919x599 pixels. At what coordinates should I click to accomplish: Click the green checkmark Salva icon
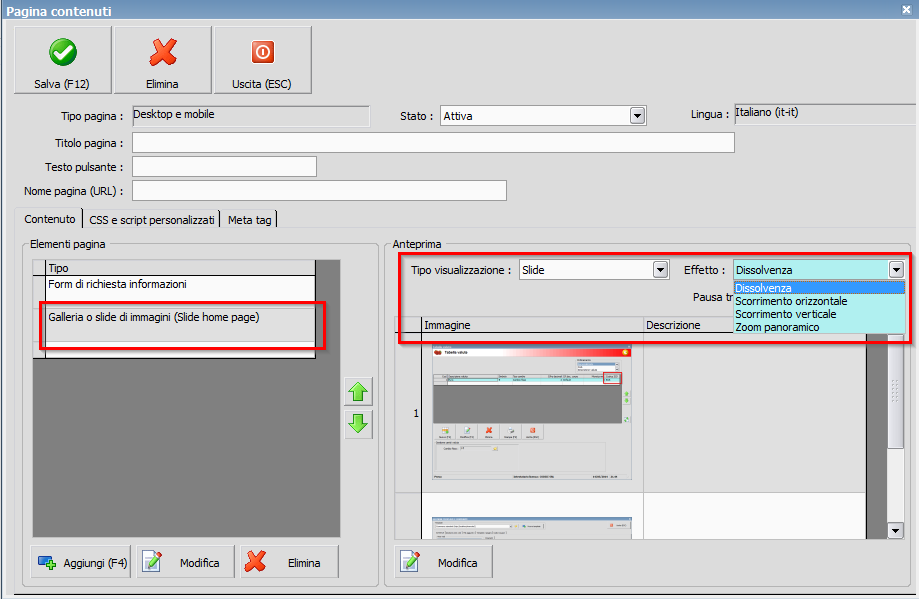(x=63, y=52)
